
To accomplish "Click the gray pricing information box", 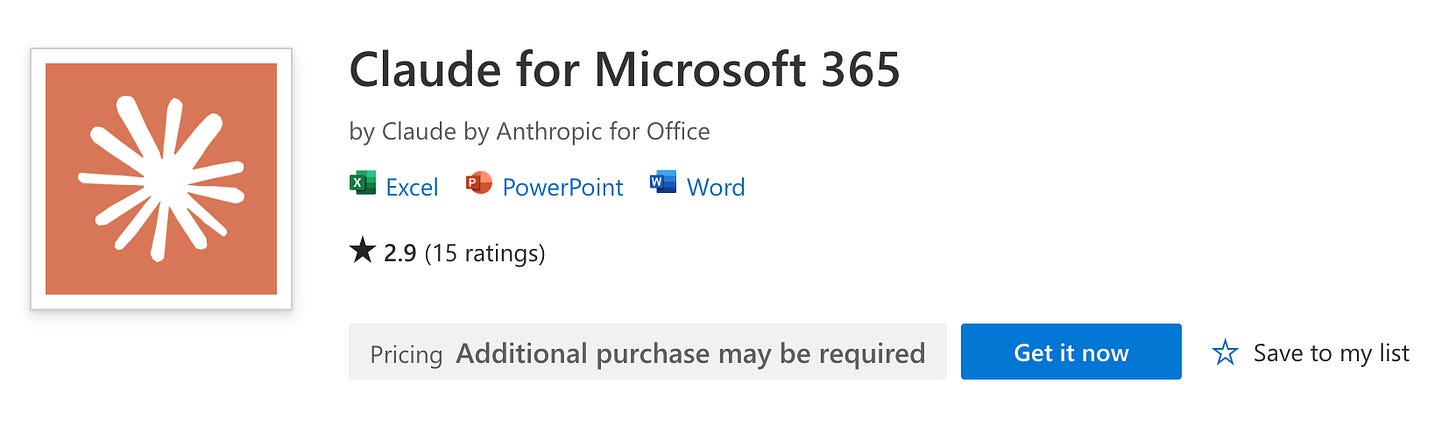I will (647, 352).
